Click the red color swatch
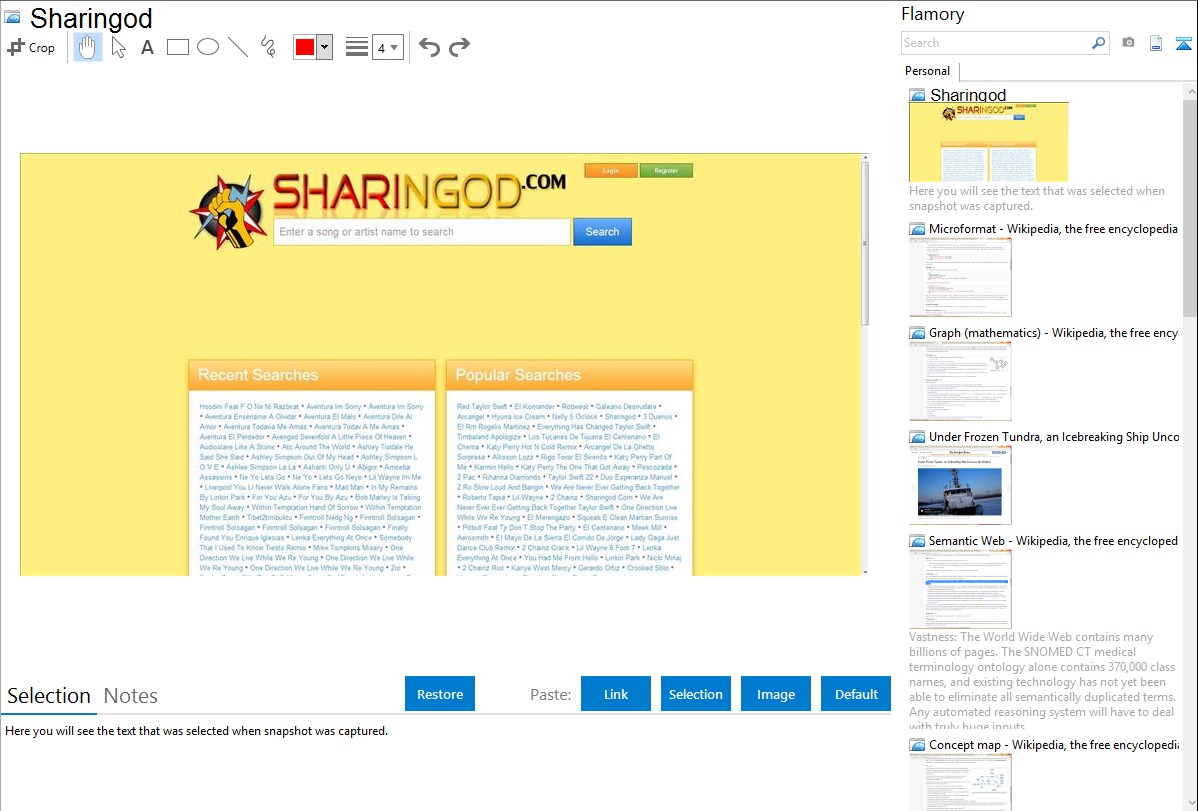 [305, 47]
